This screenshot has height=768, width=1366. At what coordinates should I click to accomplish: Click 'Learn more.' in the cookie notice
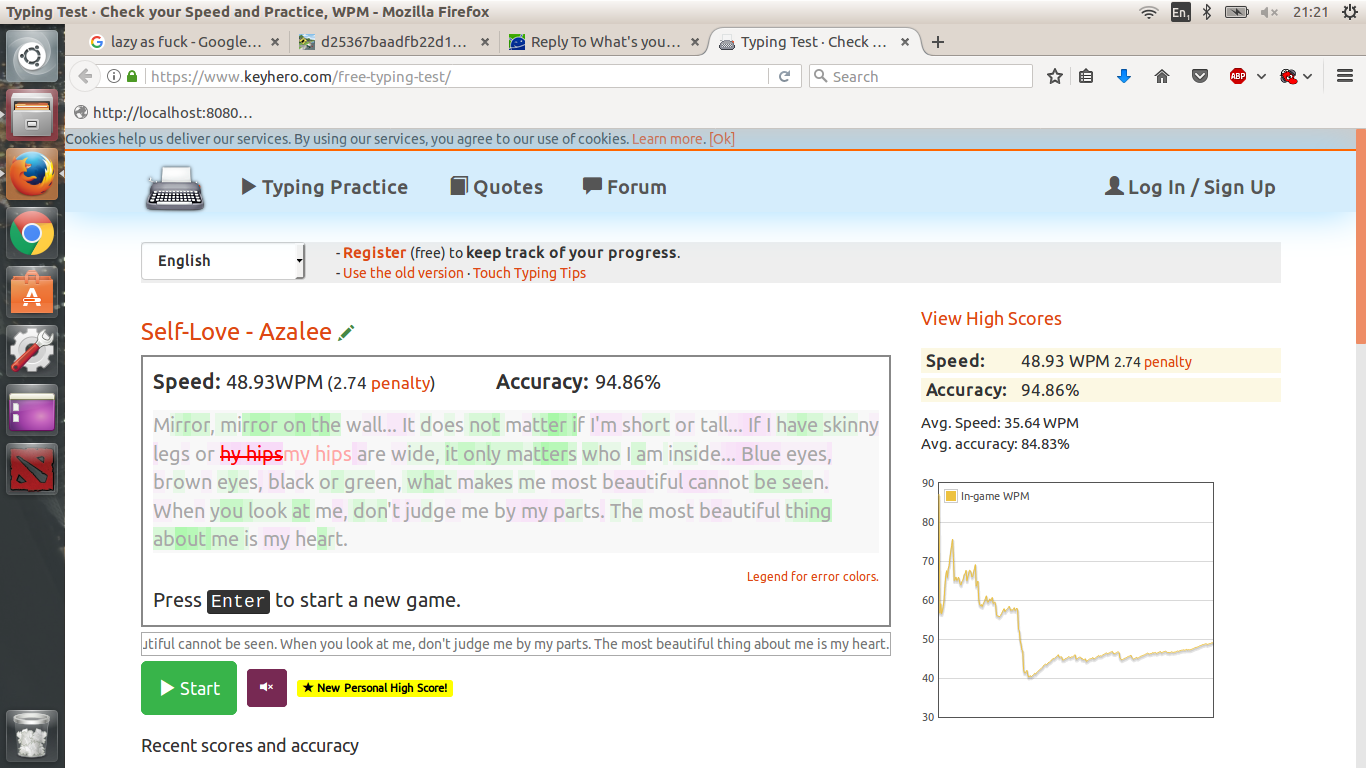tap(668, 139)
